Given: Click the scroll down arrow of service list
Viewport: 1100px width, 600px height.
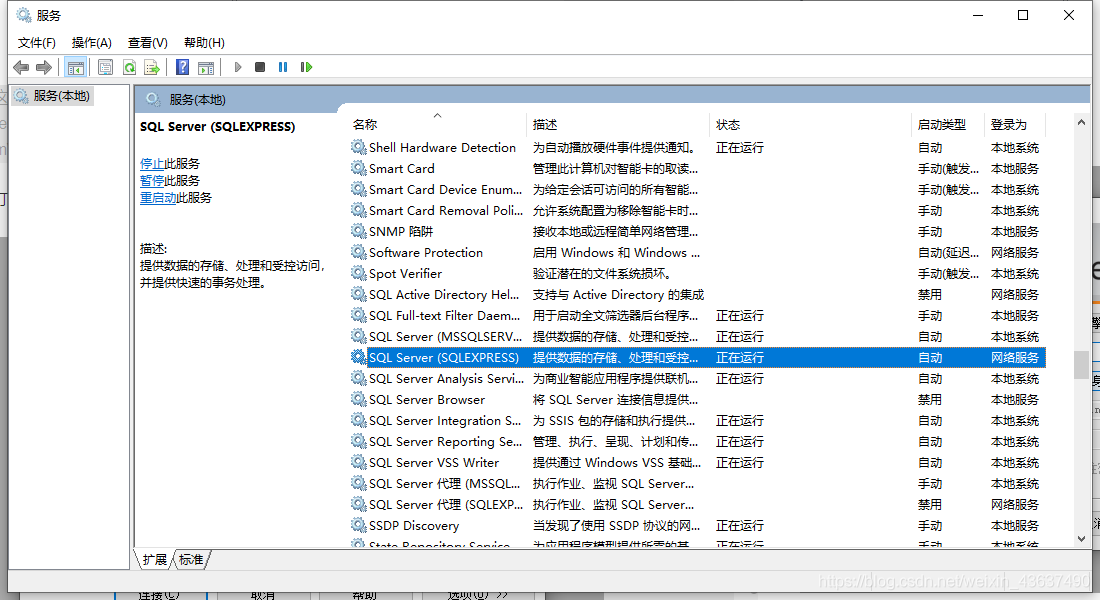Looking at the screenshot, I should tap(1081, 539).
